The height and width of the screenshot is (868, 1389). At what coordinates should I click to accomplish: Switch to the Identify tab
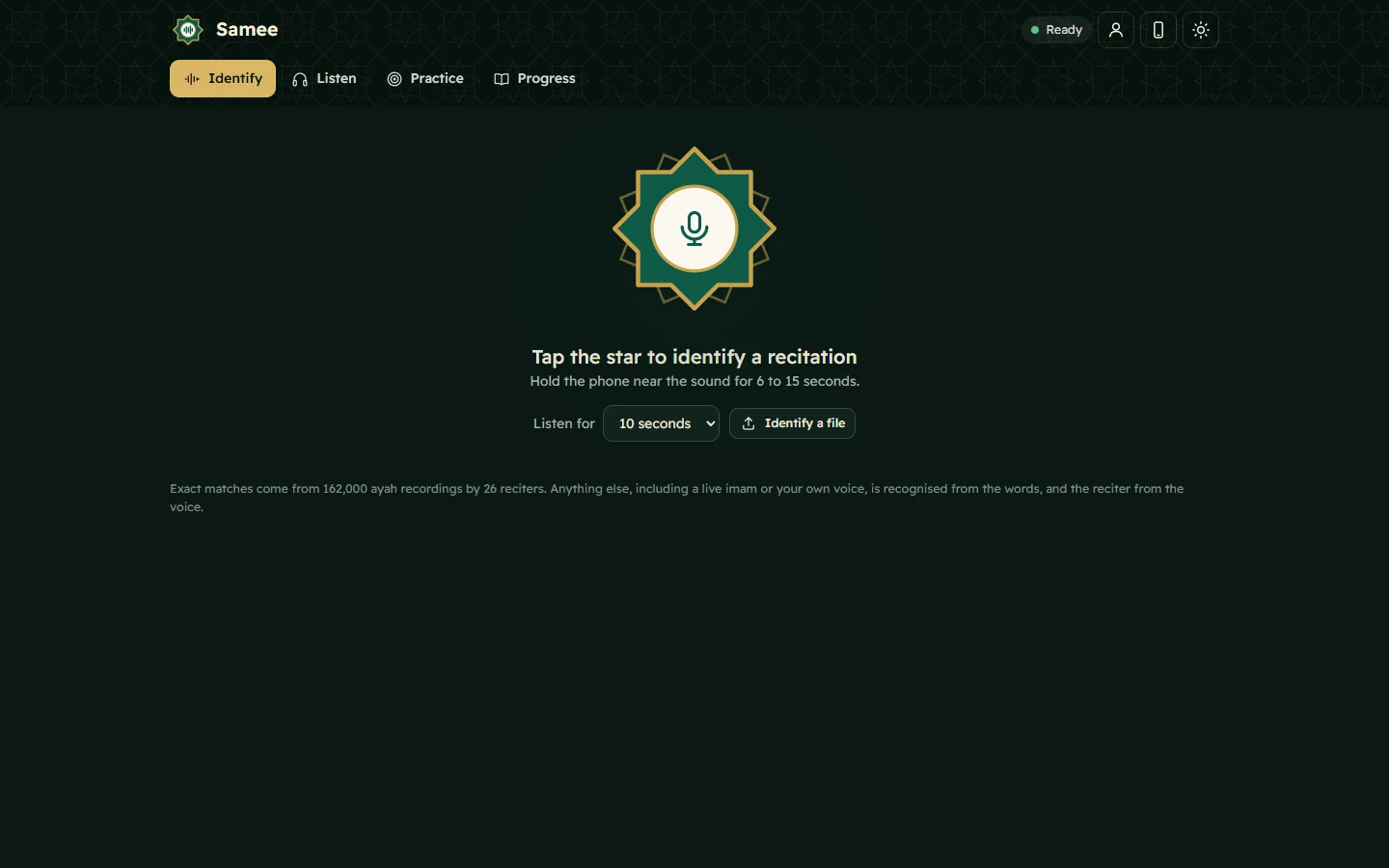pos(223,79)
